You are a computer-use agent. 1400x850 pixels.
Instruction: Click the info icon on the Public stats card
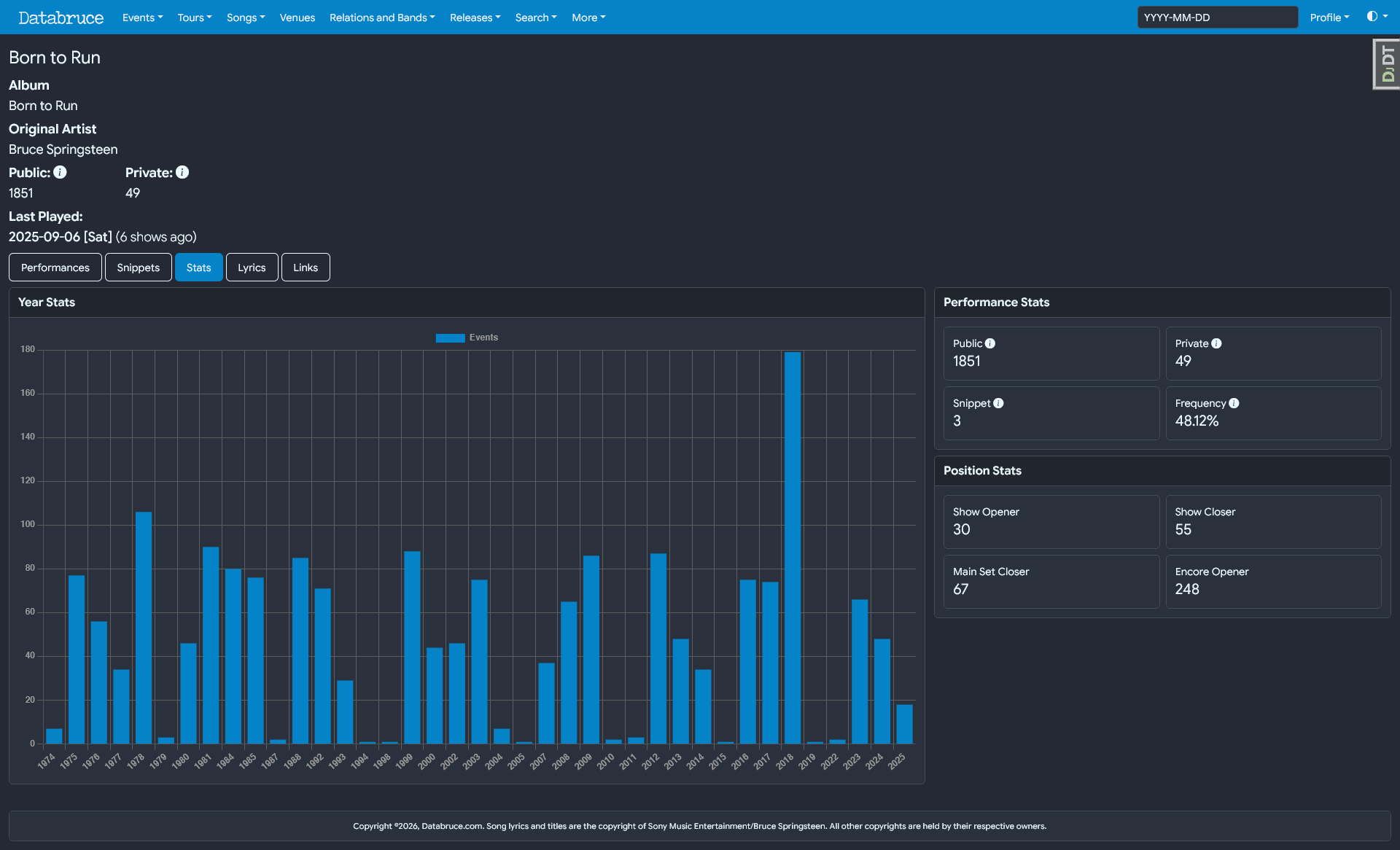tap(990, 343)
